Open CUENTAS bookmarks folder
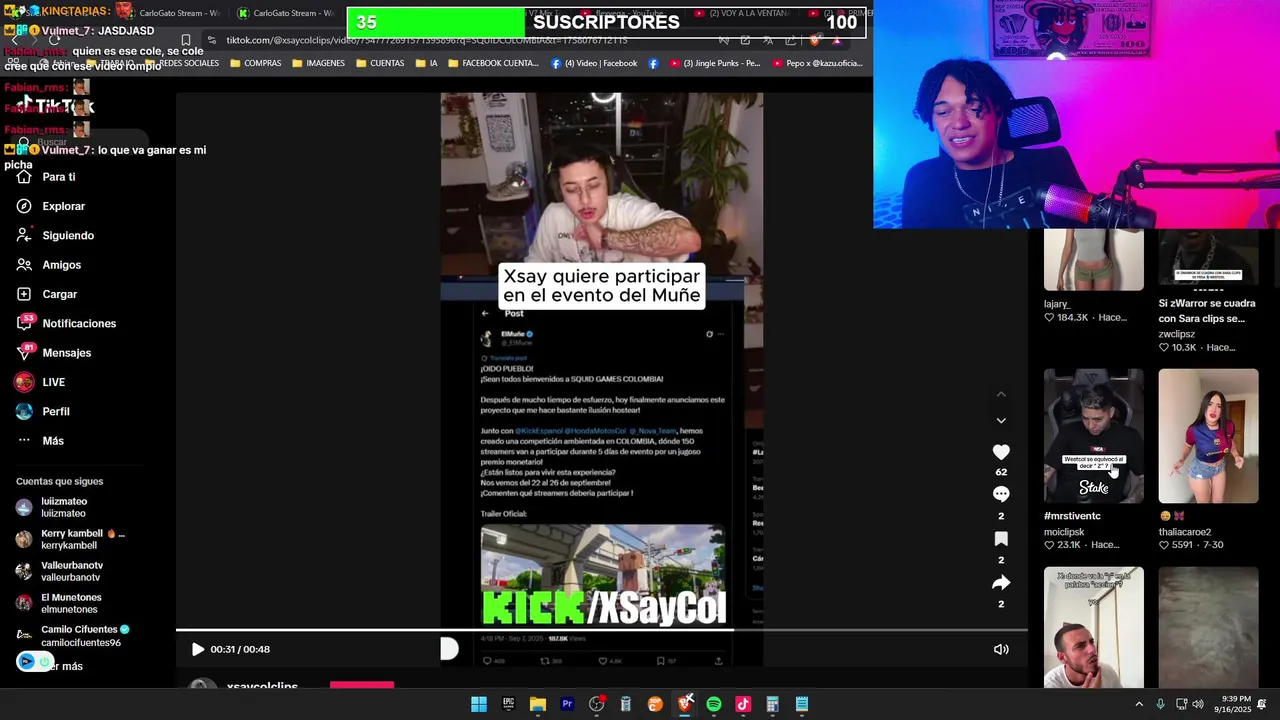 coord(380,63)
